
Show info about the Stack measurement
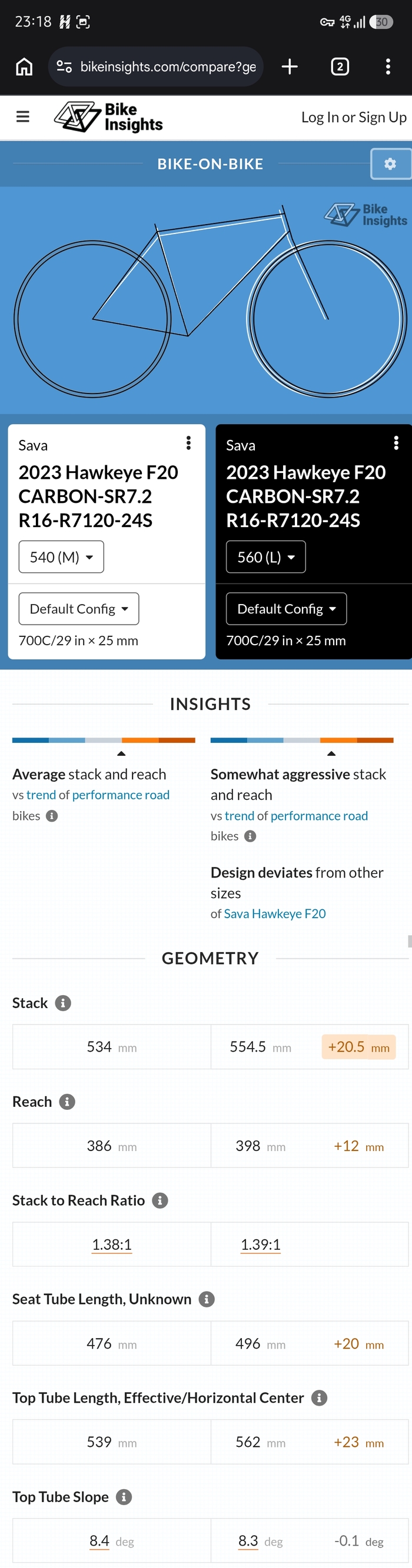(63, 1003)
